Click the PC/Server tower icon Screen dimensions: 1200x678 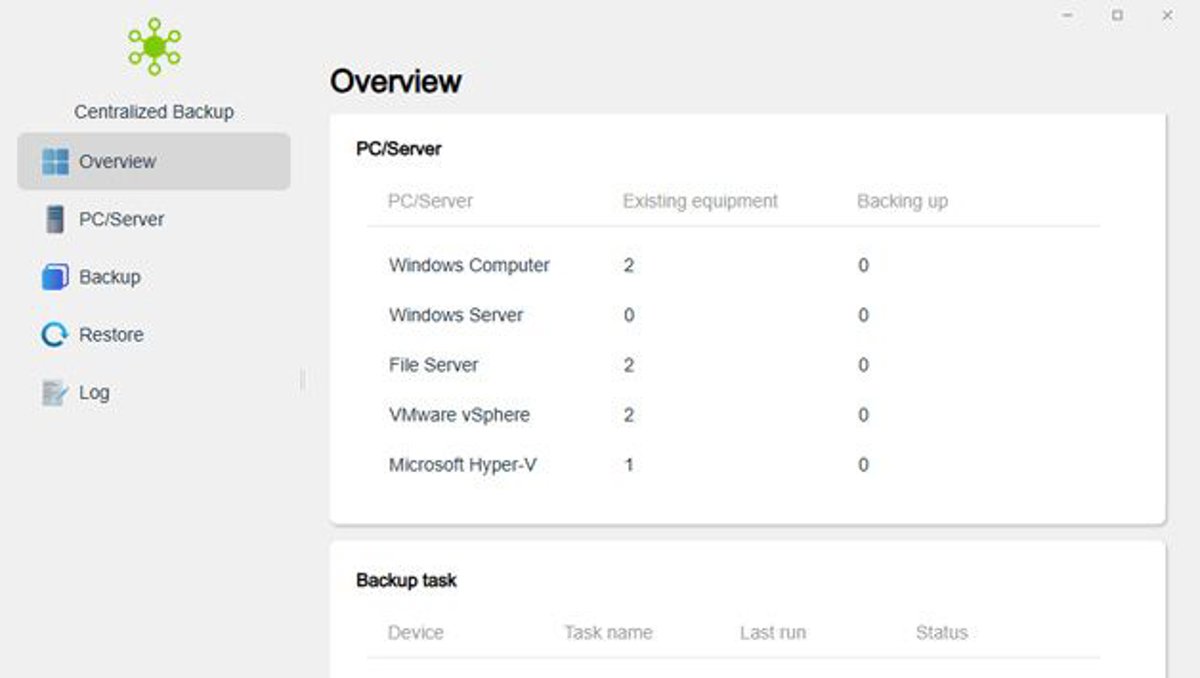(x=55, y=220)
